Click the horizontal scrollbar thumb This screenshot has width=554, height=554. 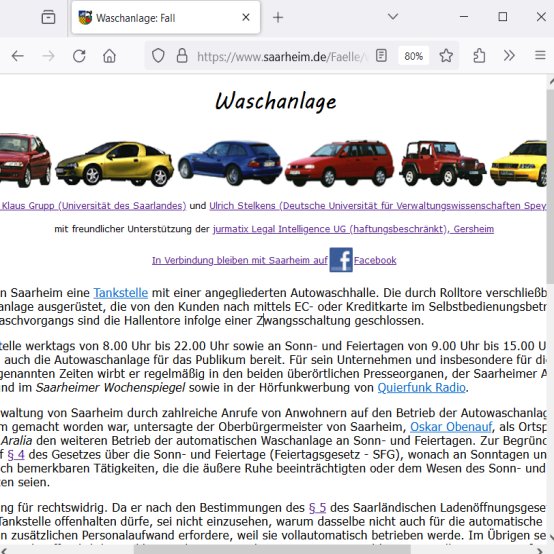272,550
